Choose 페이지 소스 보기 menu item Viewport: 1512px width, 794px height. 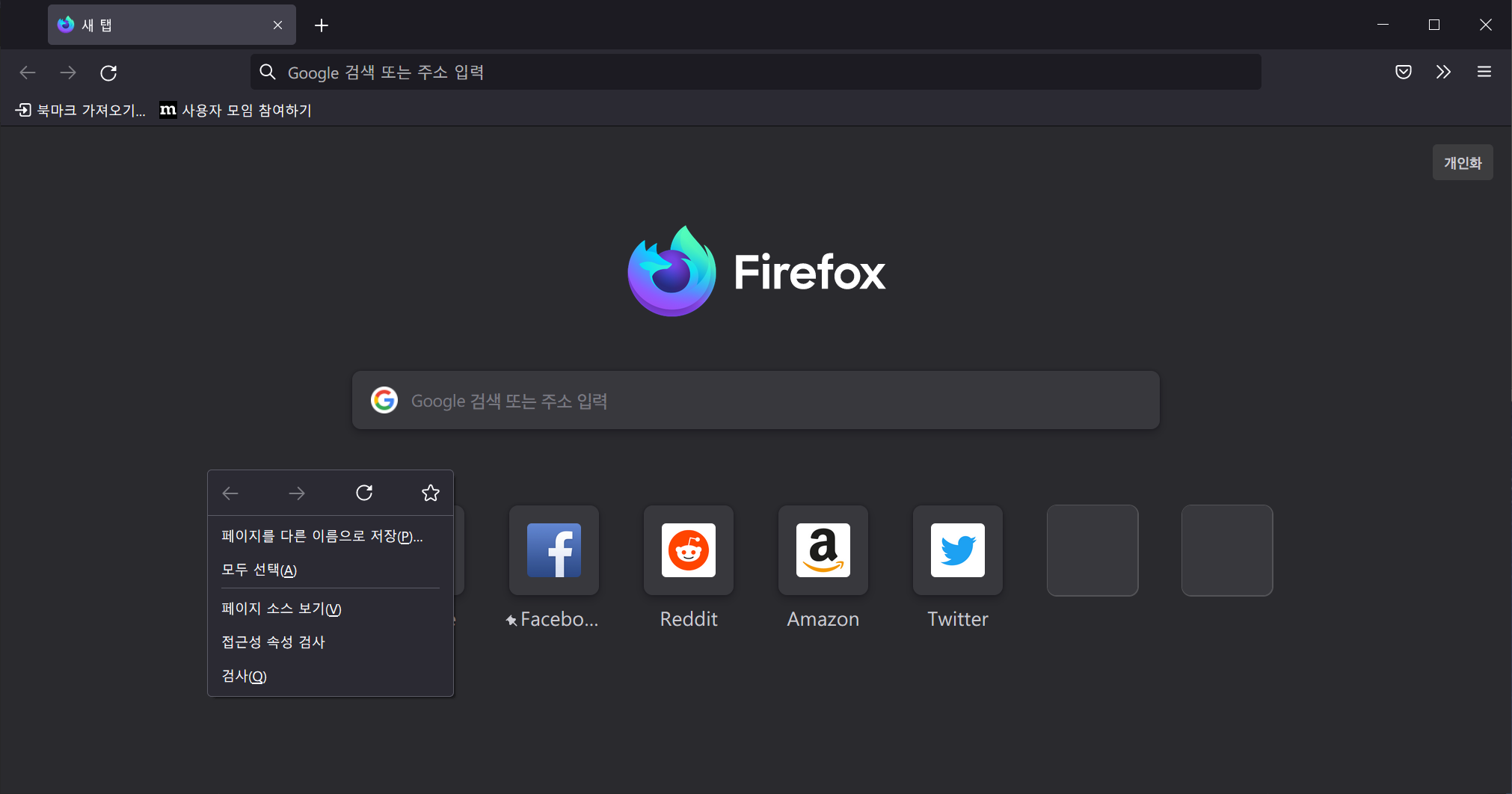[x=331, y=609]
